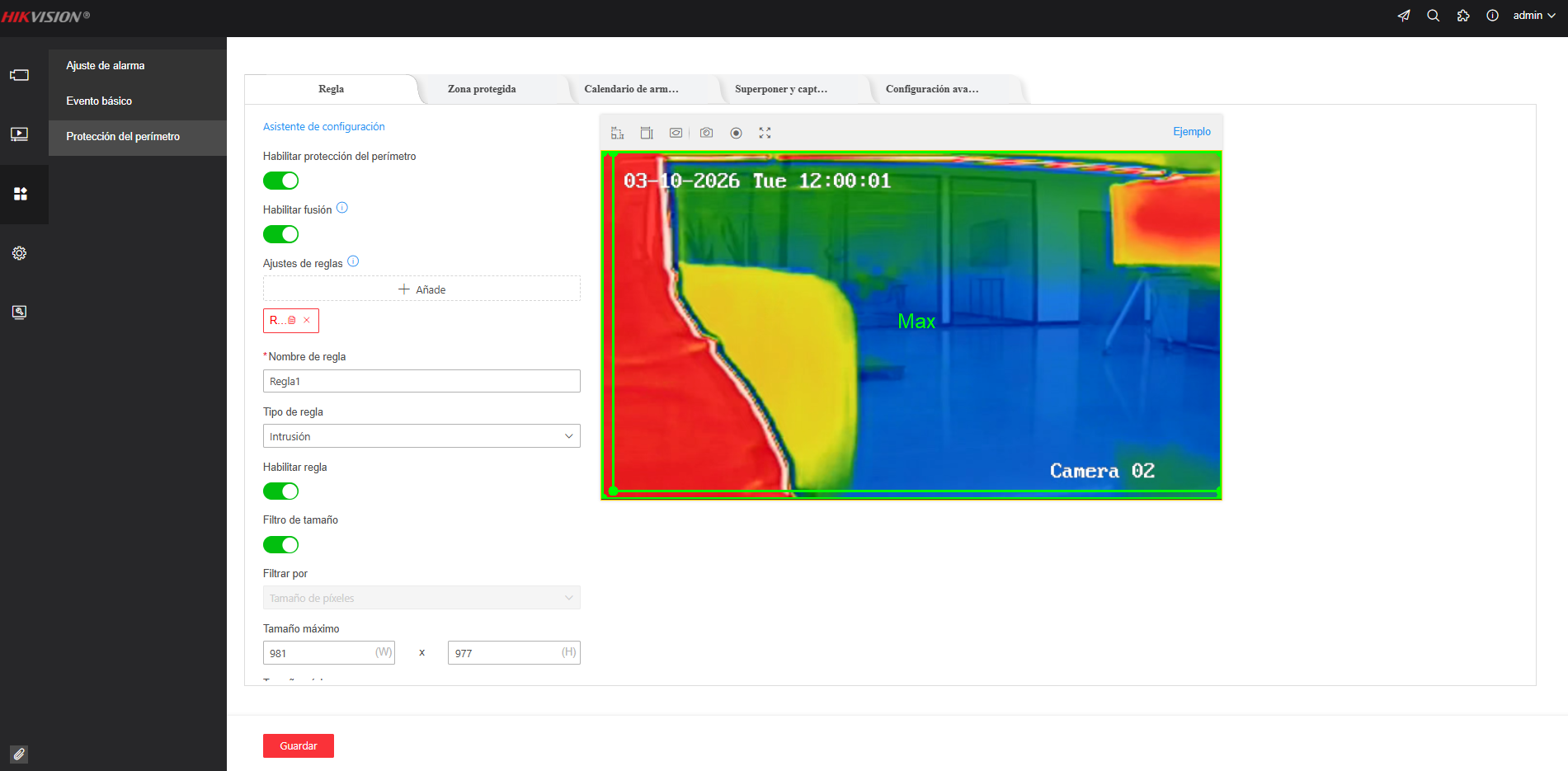
Task: Click the delete X on the R... rule tag
Action: click(x=307, y=320)
